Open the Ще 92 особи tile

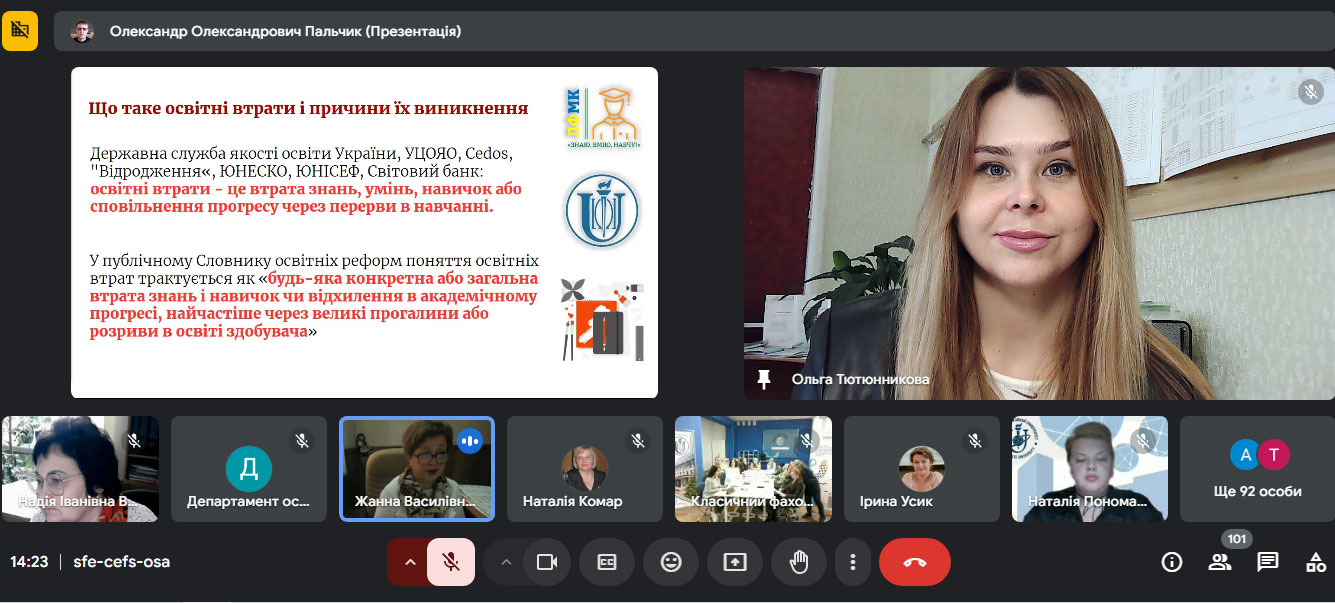click(1257, 469)
